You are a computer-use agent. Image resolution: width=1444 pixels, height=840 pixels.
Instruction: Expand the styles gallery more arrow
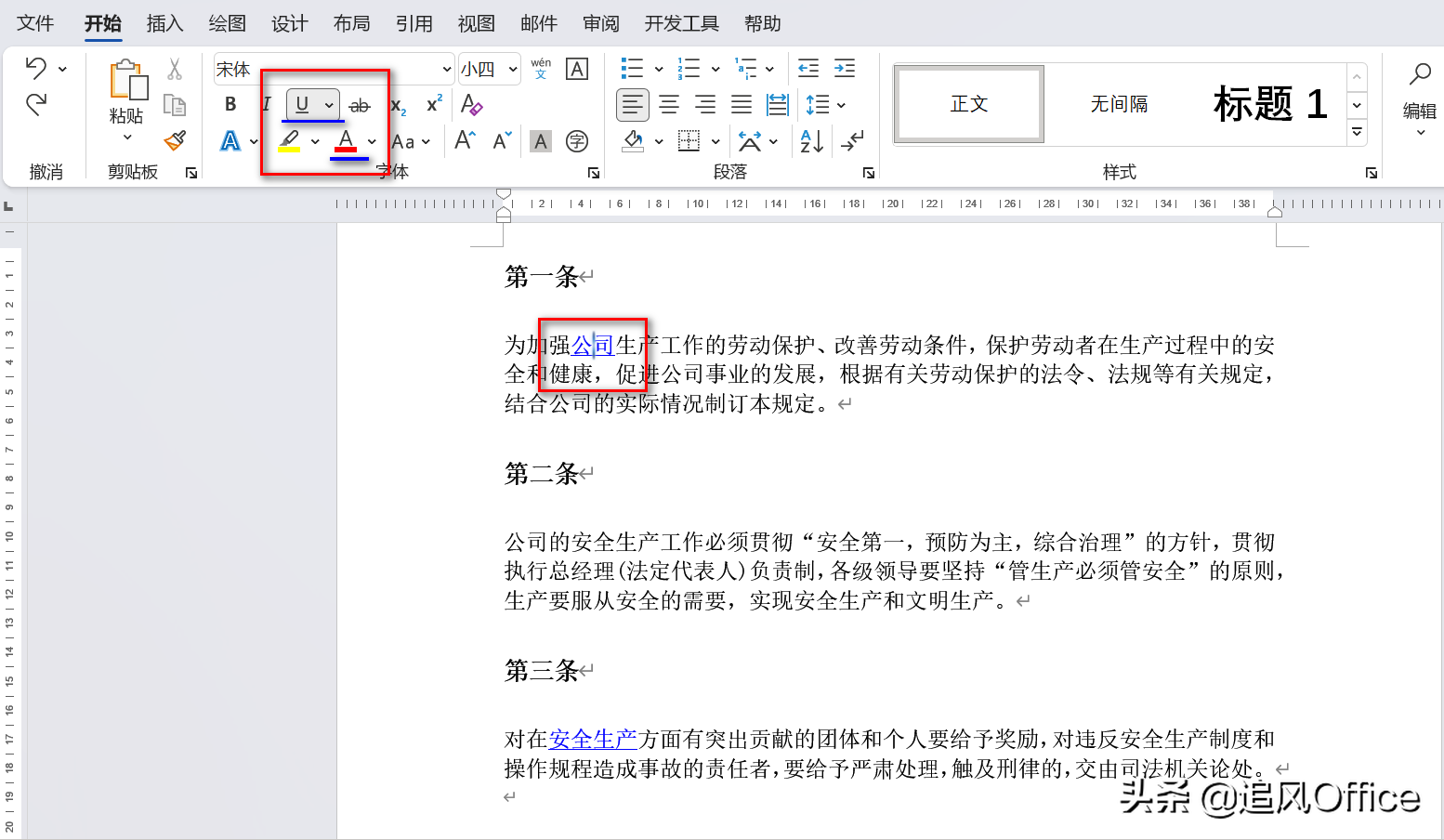tap(1358, 133)
